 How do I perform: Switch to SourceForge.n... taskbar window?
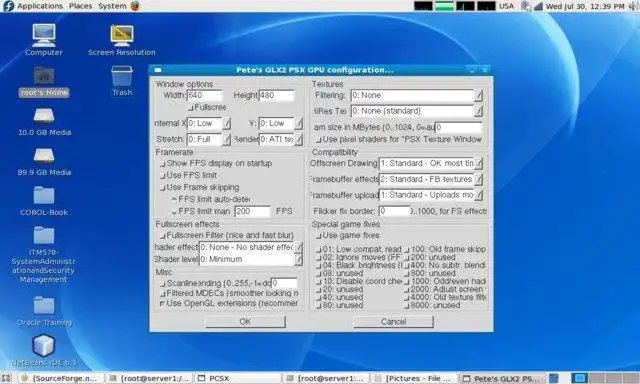[61, 378]
